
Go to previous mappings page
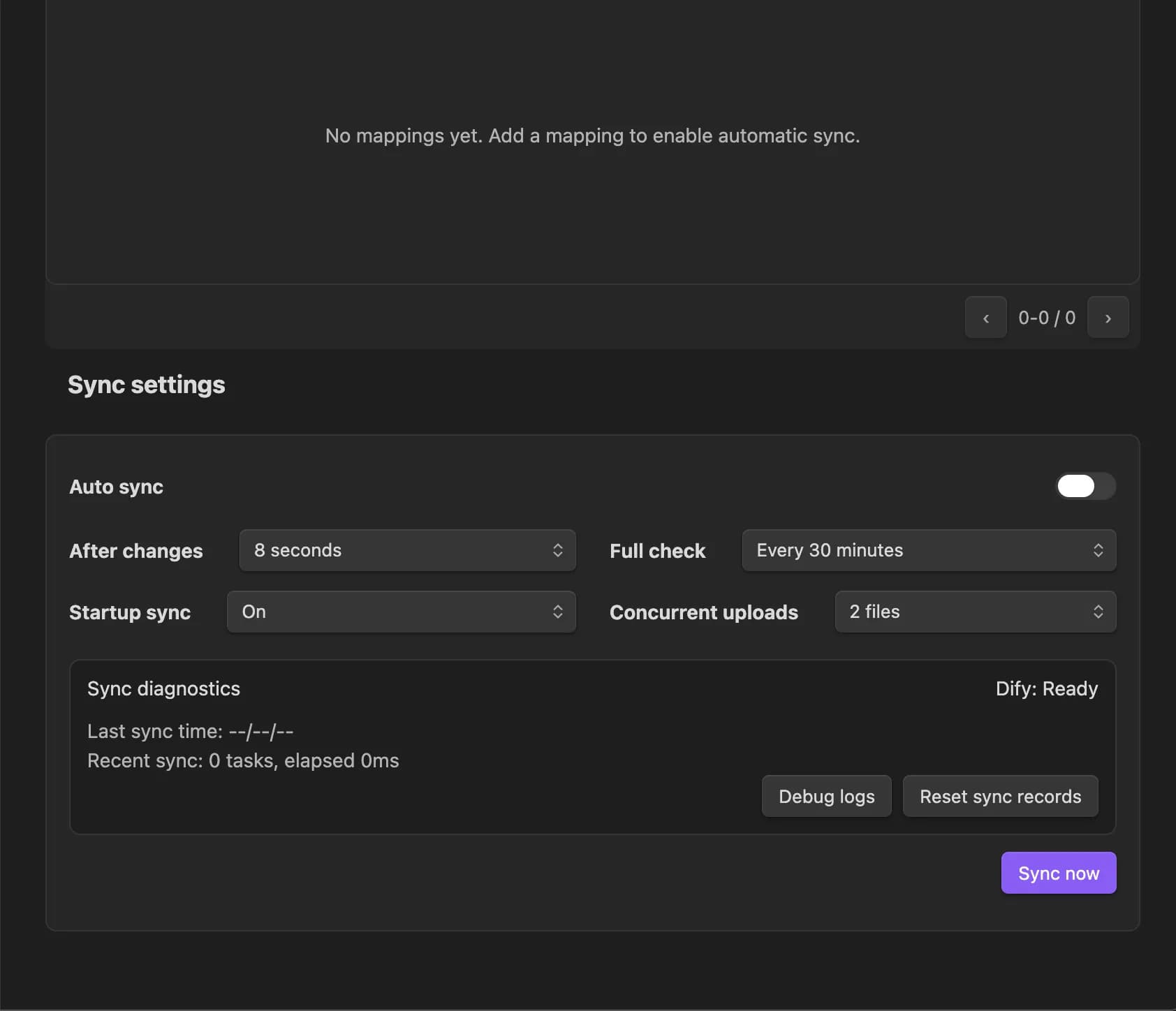[985, 318]
